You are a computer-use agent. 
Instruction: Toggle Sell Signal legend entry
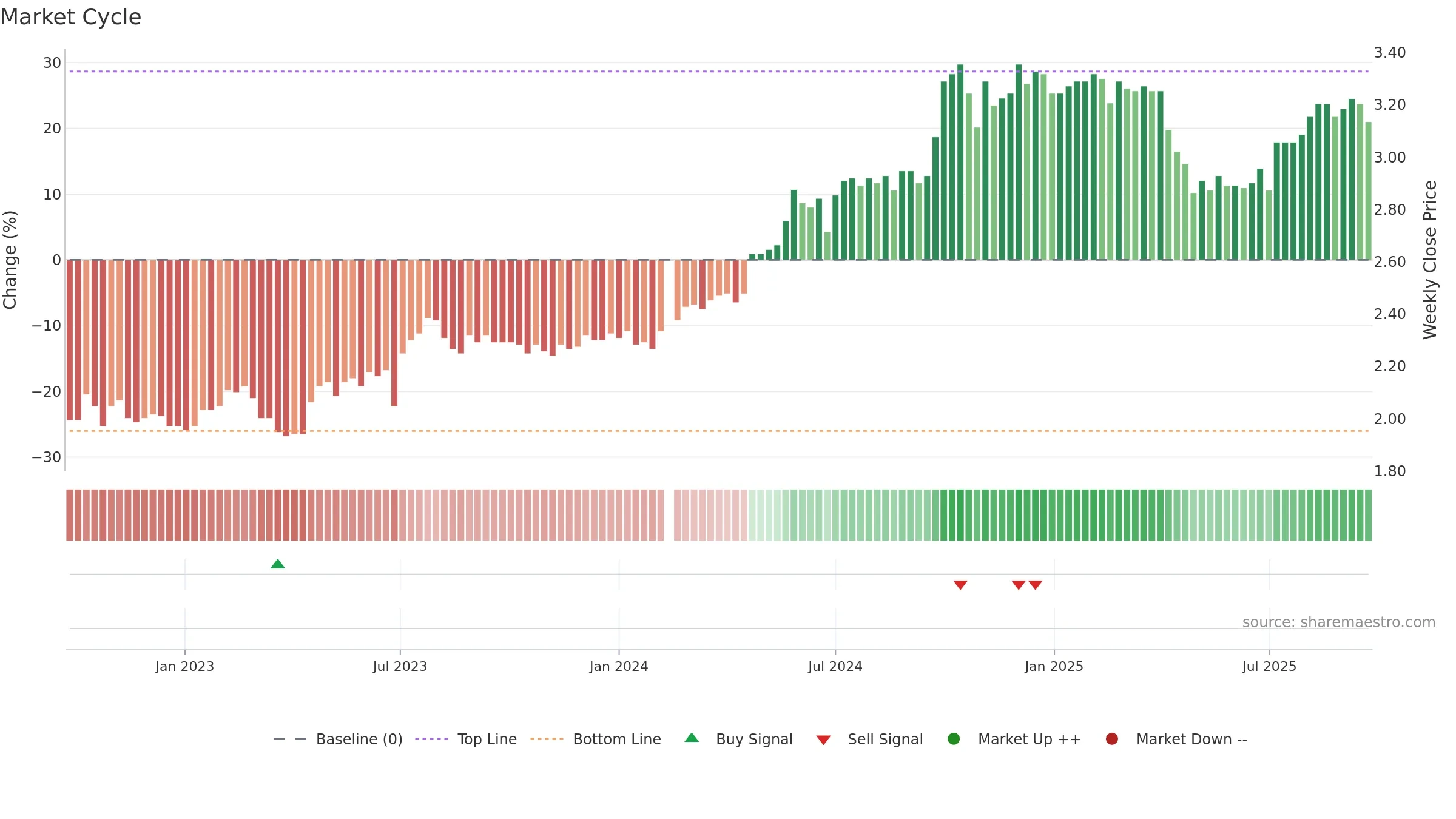pyautogui.click(x=869, y=739)
